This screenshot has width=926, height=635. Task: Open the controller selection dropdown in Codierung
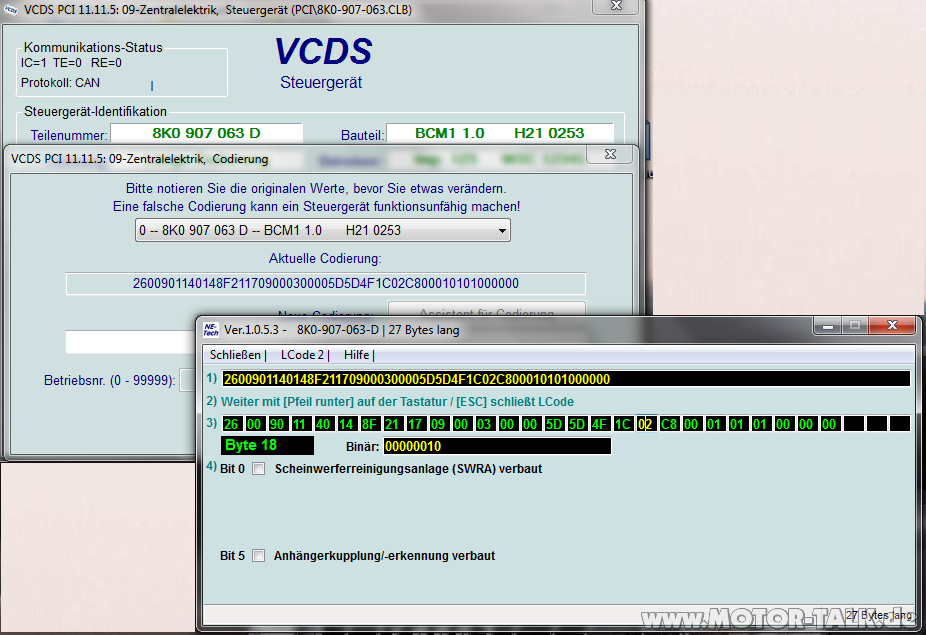click(x=322, y=230)
